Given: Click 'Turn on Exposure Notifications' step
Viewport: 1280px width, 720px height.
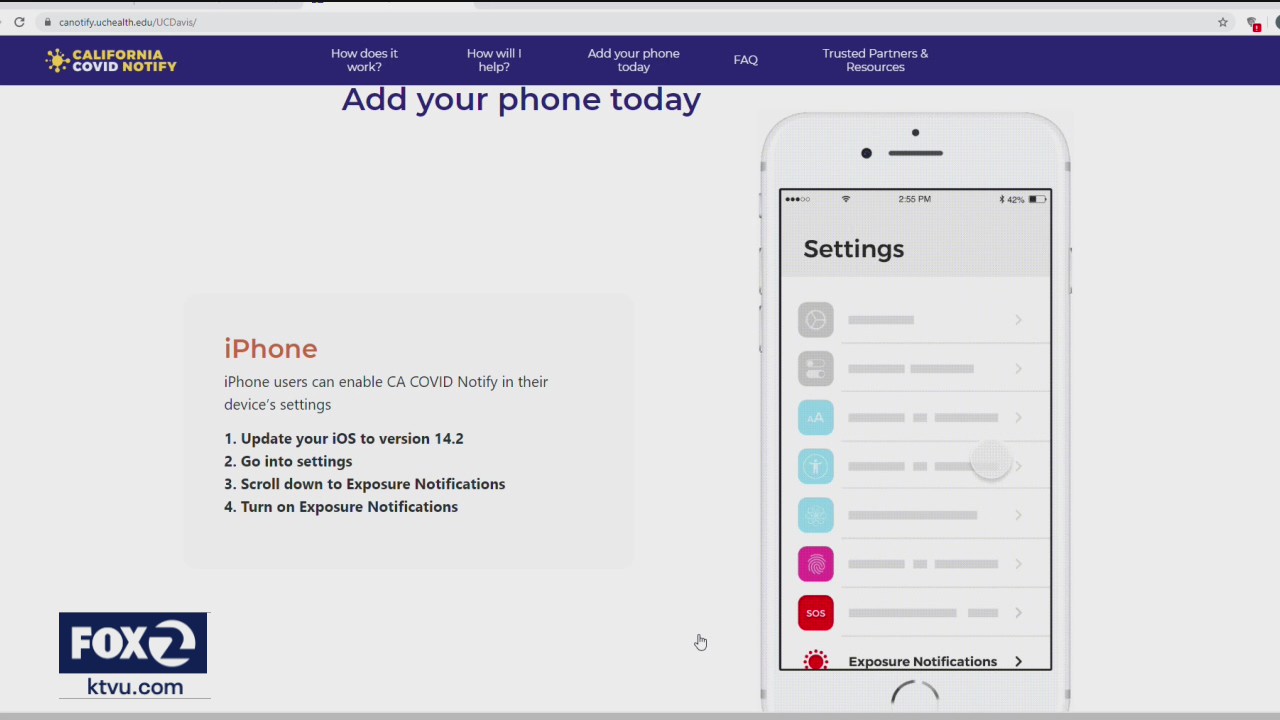Looking at the screenshot, I should [x=341, y=507].
